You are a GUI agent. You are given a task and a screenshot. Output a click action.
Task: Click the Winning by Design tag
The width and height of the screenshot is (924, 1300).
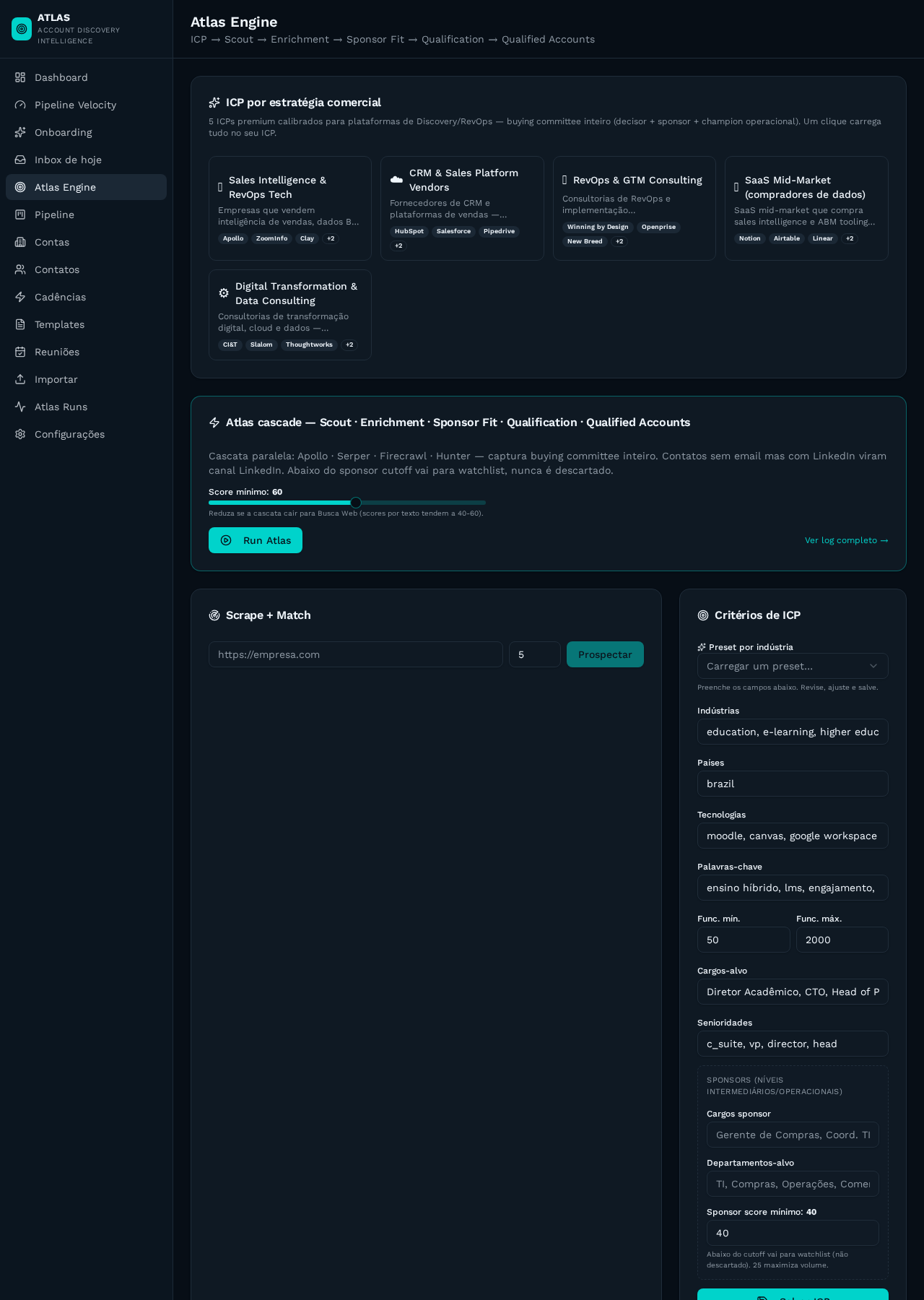point(598,227)
